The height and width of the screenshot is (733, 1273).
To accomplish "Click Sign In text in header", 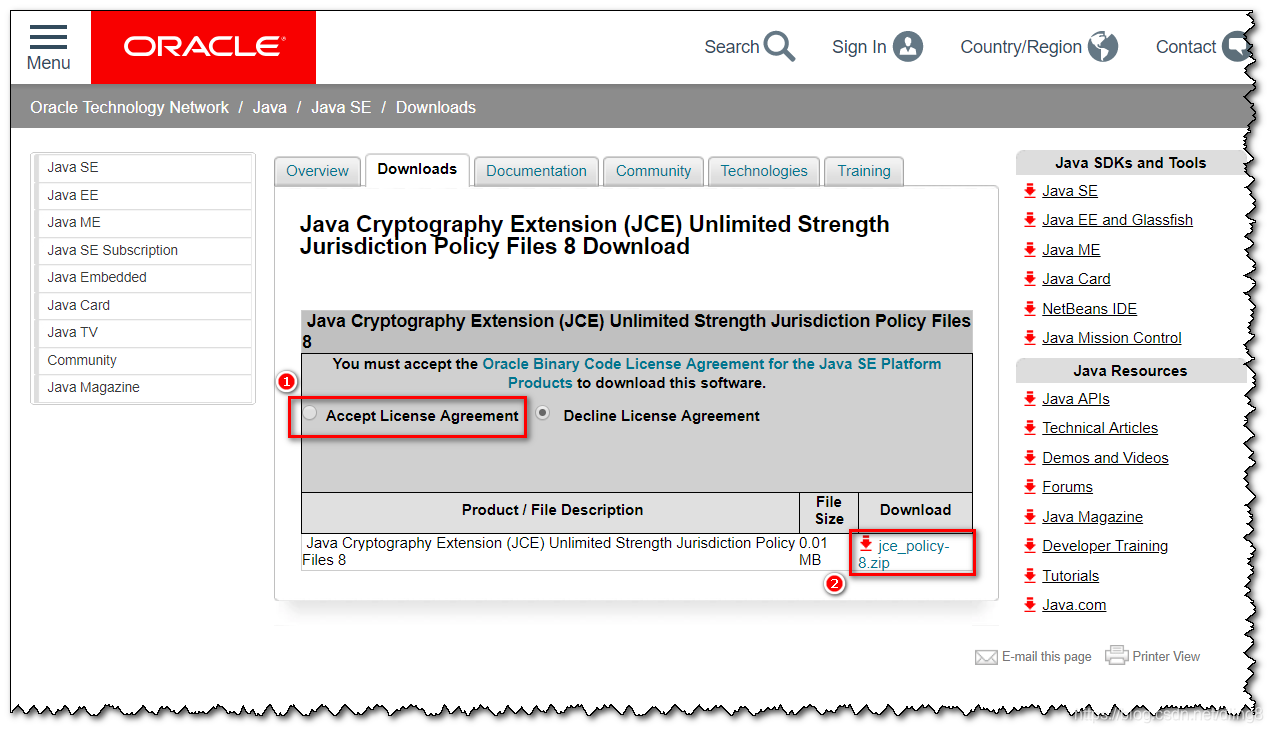I will pyautogui.click(x=859, y=47).
